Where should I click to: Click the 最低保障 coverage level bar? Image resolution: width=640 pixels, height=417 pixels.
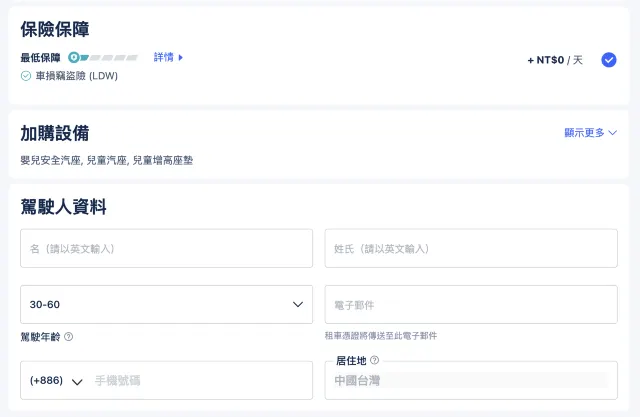[108, 58]
